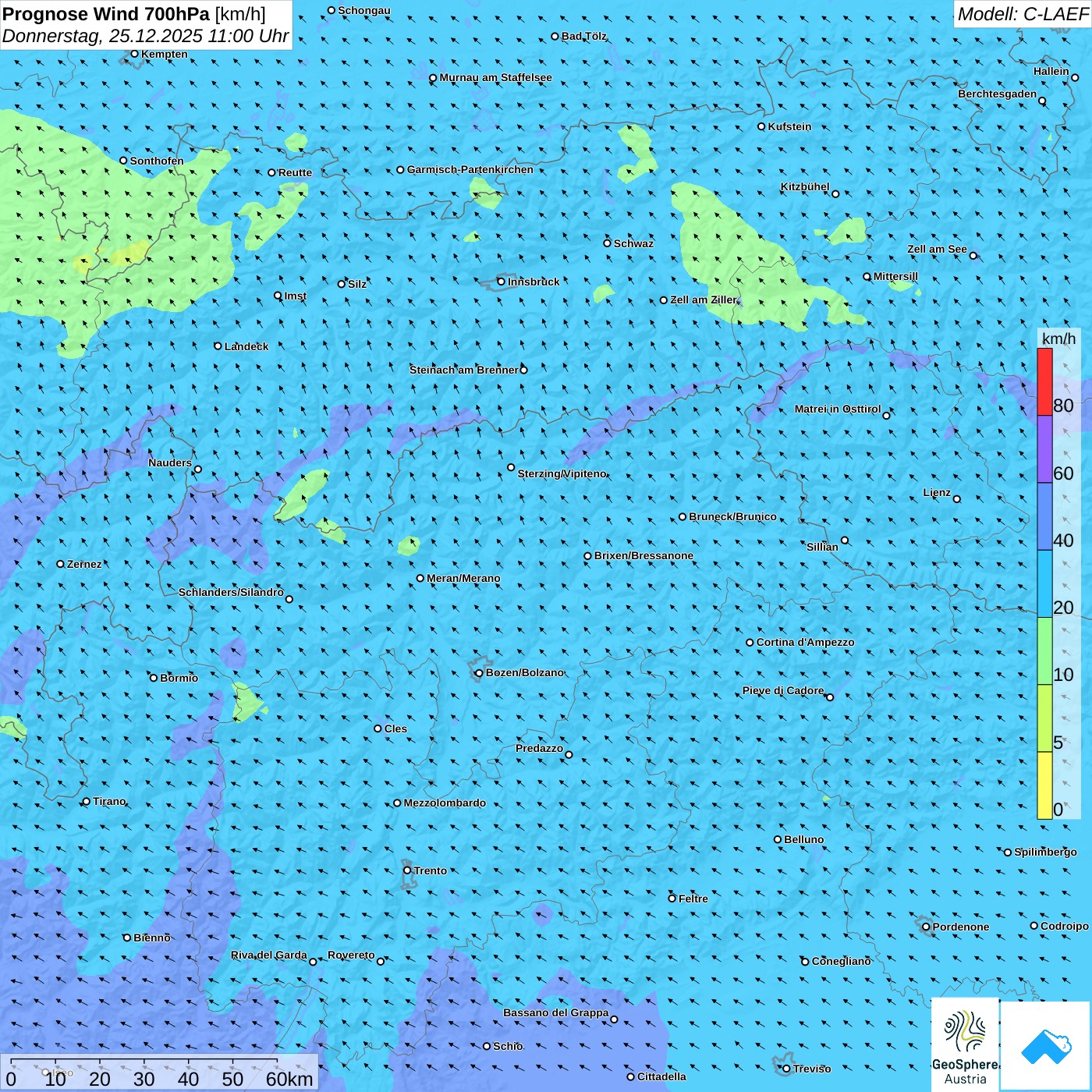This screenshot has height=1092, width=1092.
Task: Click the 'Spilimbergo' label
Action: (1045, 852)
